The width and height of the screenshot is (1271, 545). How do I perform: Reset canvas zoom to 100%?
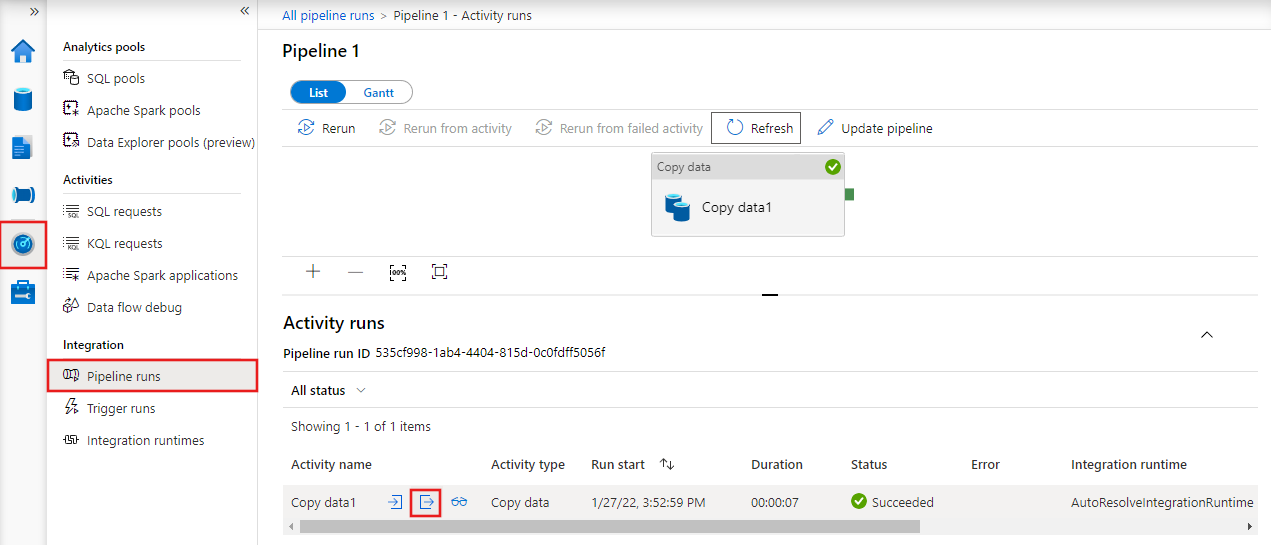point(398,271)
